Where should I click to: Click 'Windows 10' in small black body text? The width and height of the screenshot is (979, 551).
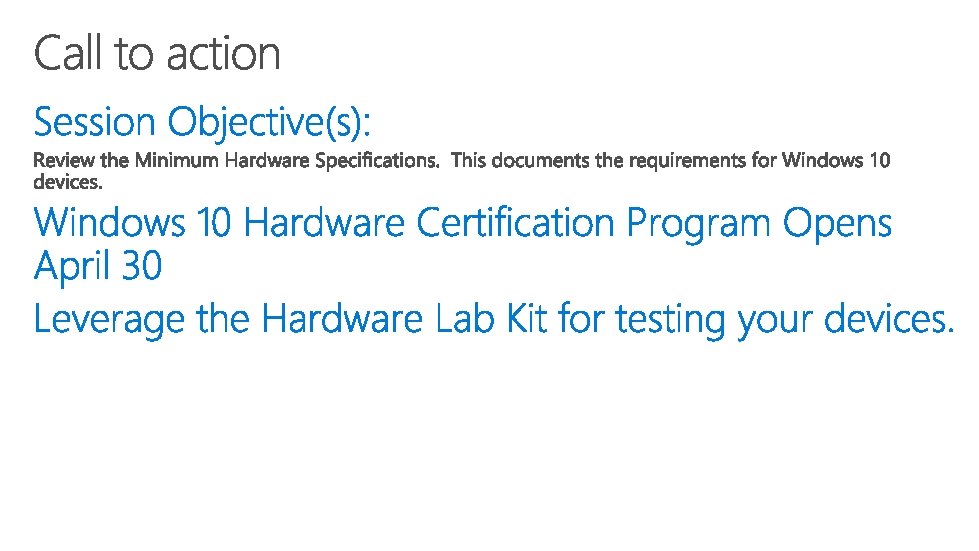click(836, 160)
